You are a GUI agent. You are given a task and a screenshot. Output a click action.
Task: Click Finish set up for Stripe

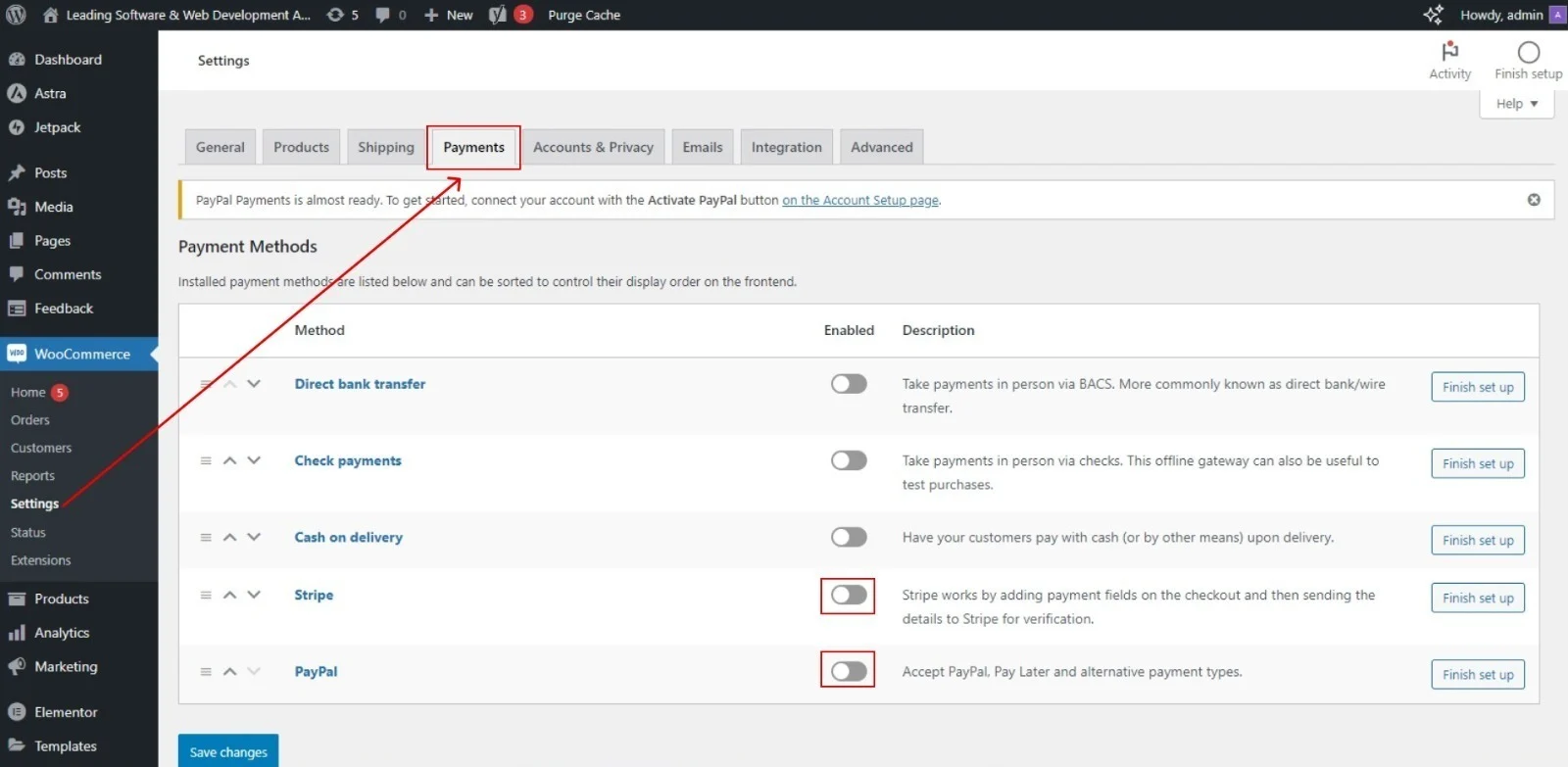point(1478,598)
